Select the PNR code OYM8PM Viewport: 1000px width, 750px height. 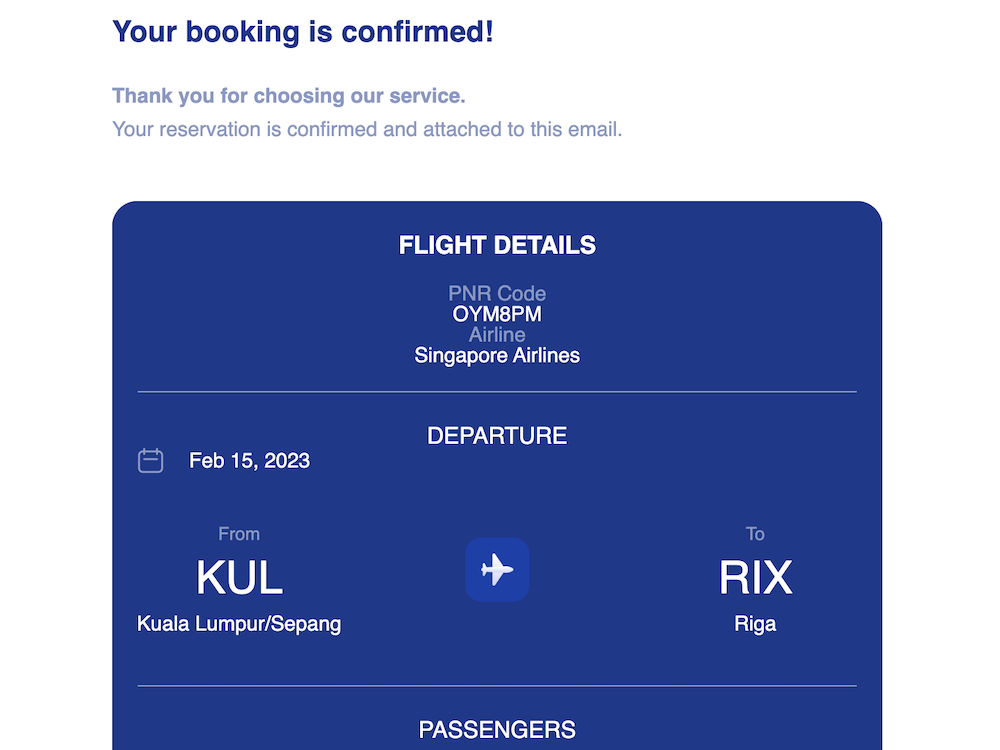[497, 314]
